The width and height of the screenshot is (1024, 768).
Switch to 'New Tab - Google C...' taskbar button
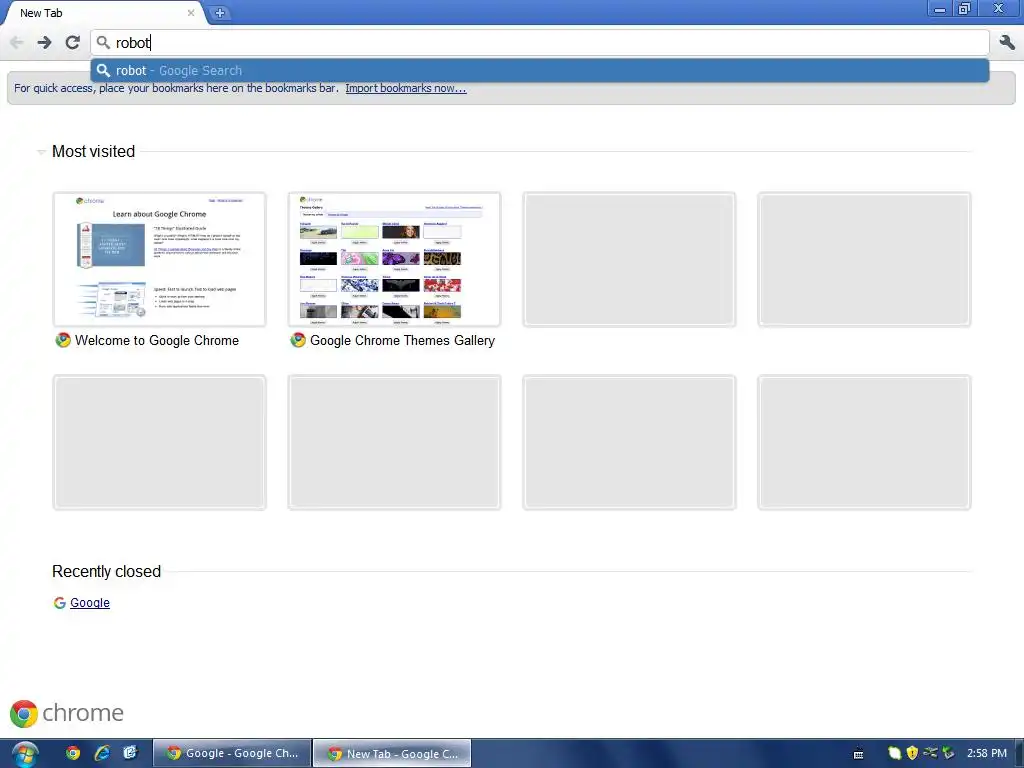(x=392, y=754)
